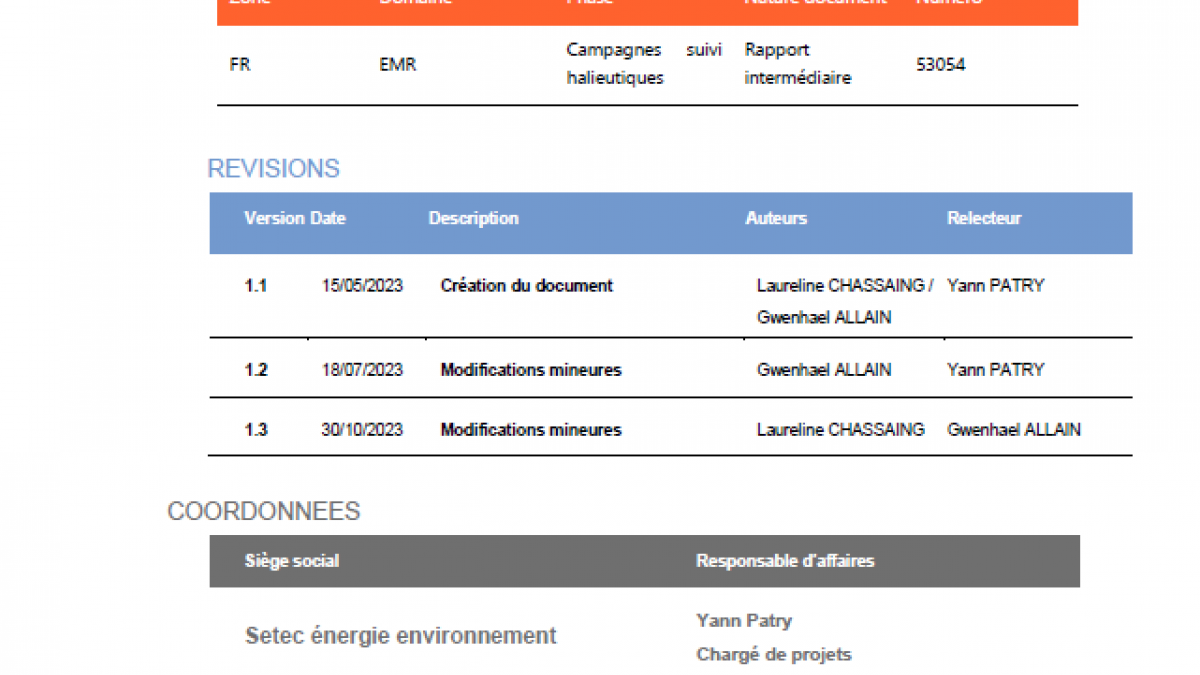1200x675 pixels.
Task: Click the Relecteur column header
Action: click(x=984, y=218)
